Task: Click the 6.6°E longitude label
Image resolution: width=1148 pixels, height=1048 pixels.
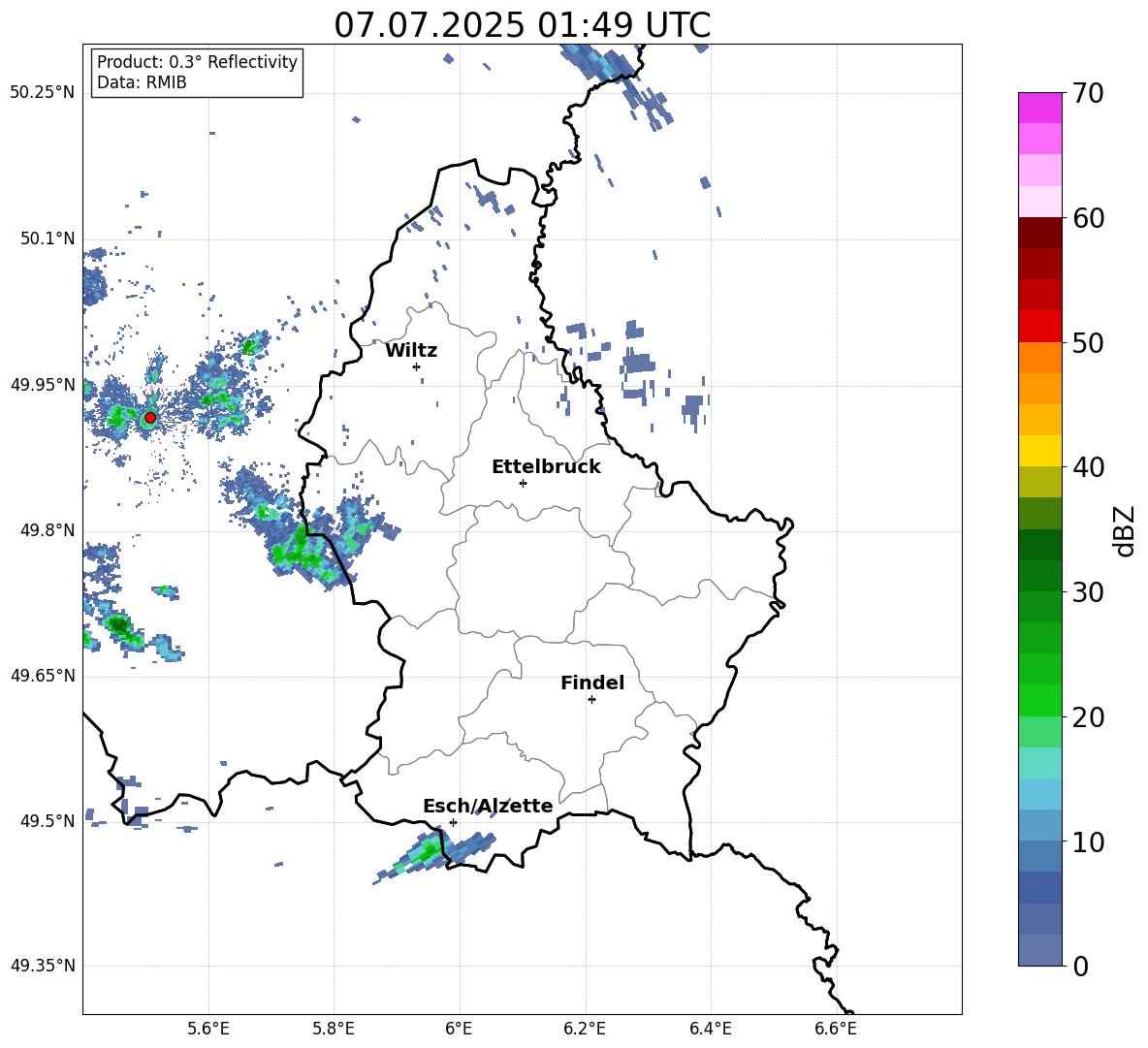Action: tap(836, 1029)
